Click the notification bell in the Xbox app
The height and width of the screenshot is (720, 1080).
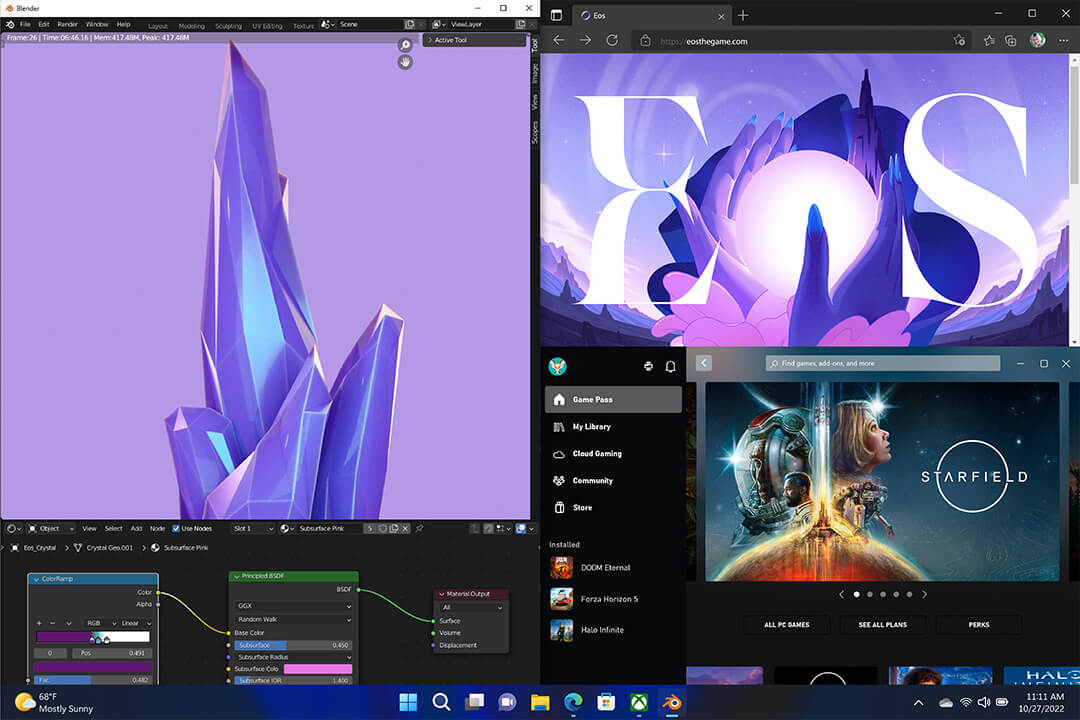[670, 366]
